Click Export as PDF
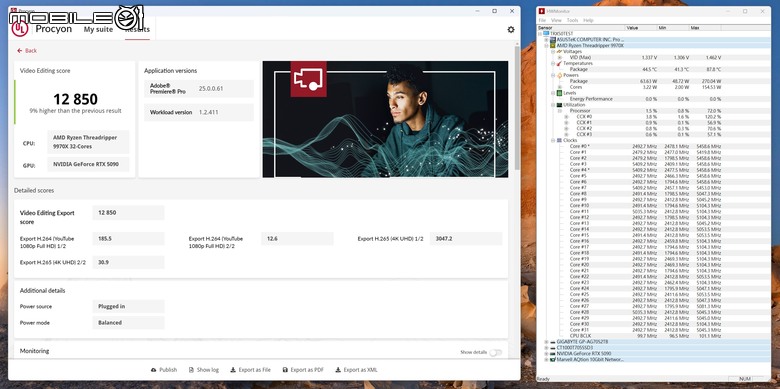Viewport: 780px width, 389px height. point(303,370)
